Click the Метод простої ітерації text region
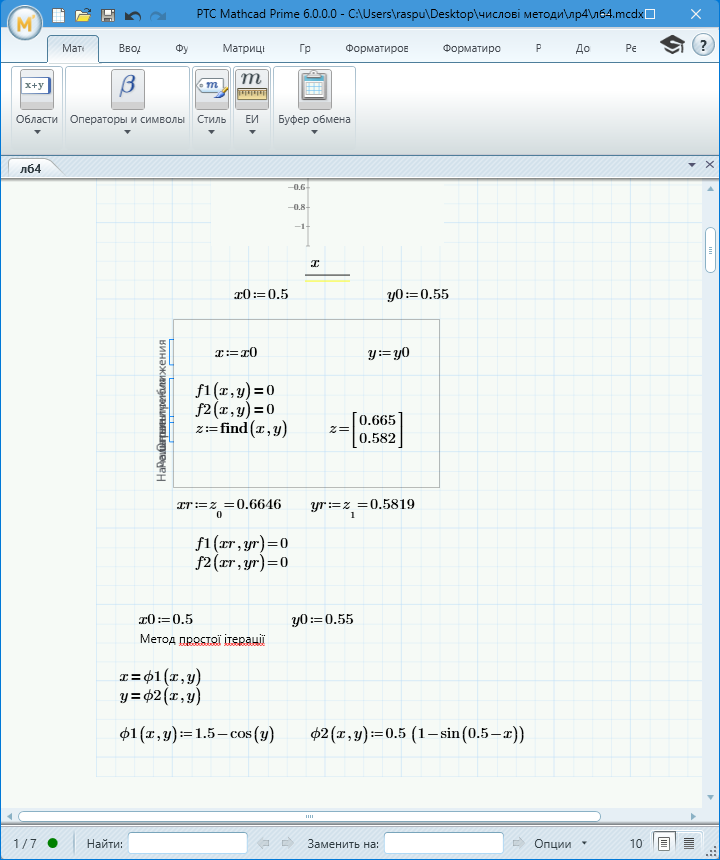 point(202,639)
